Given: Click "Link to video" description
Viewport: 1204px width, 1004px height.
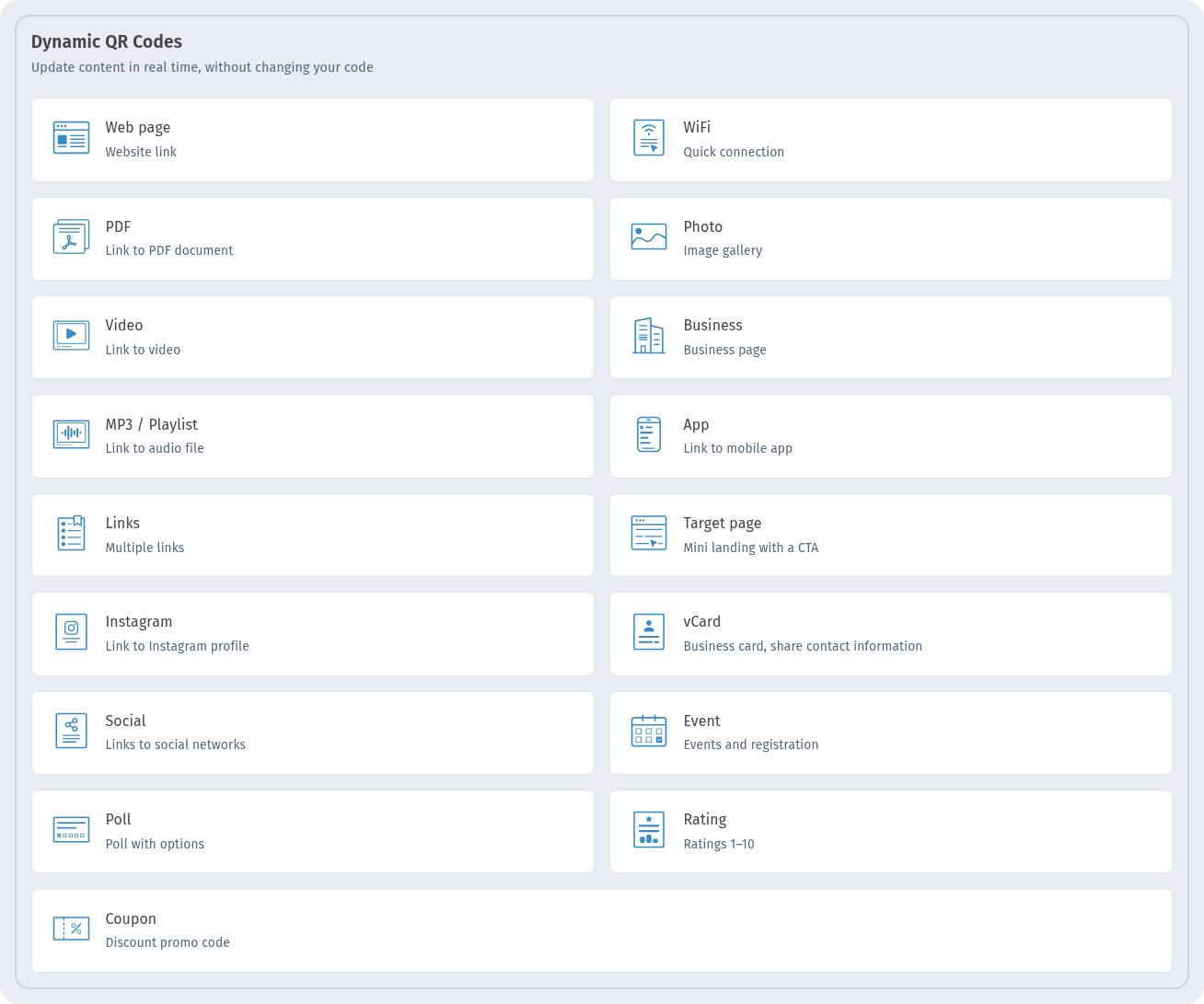Looking at the screenshot, I should (143, 350).
